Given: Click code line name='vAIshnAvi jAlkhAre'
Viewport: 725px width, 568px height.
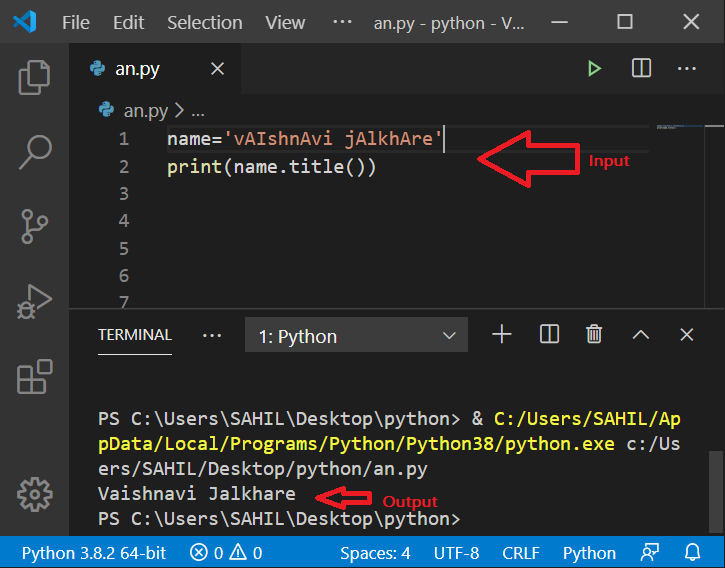Looking at the screenshot, I should coord(304,139).
